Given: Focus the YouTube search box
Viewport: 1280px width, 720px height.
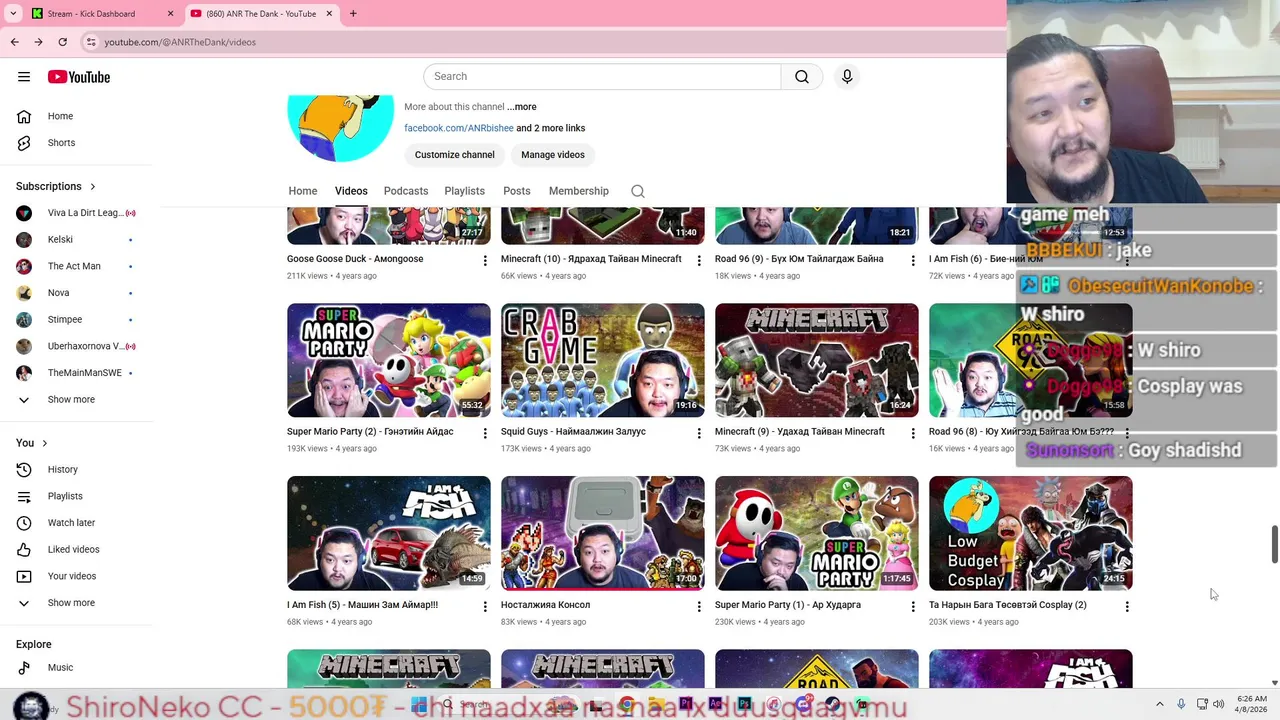Looking at the screenshot, I should (602, 77).
